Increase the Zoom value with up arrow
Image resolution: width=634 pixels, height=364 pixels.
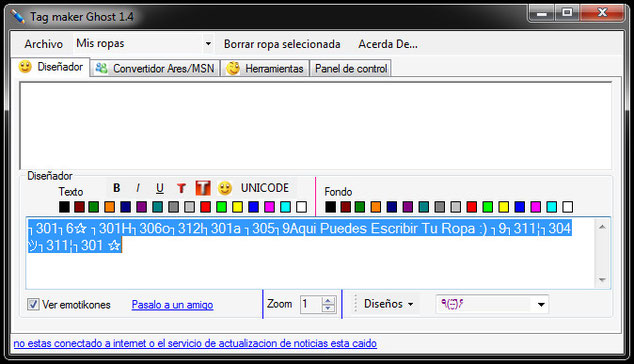coord(328,301)
